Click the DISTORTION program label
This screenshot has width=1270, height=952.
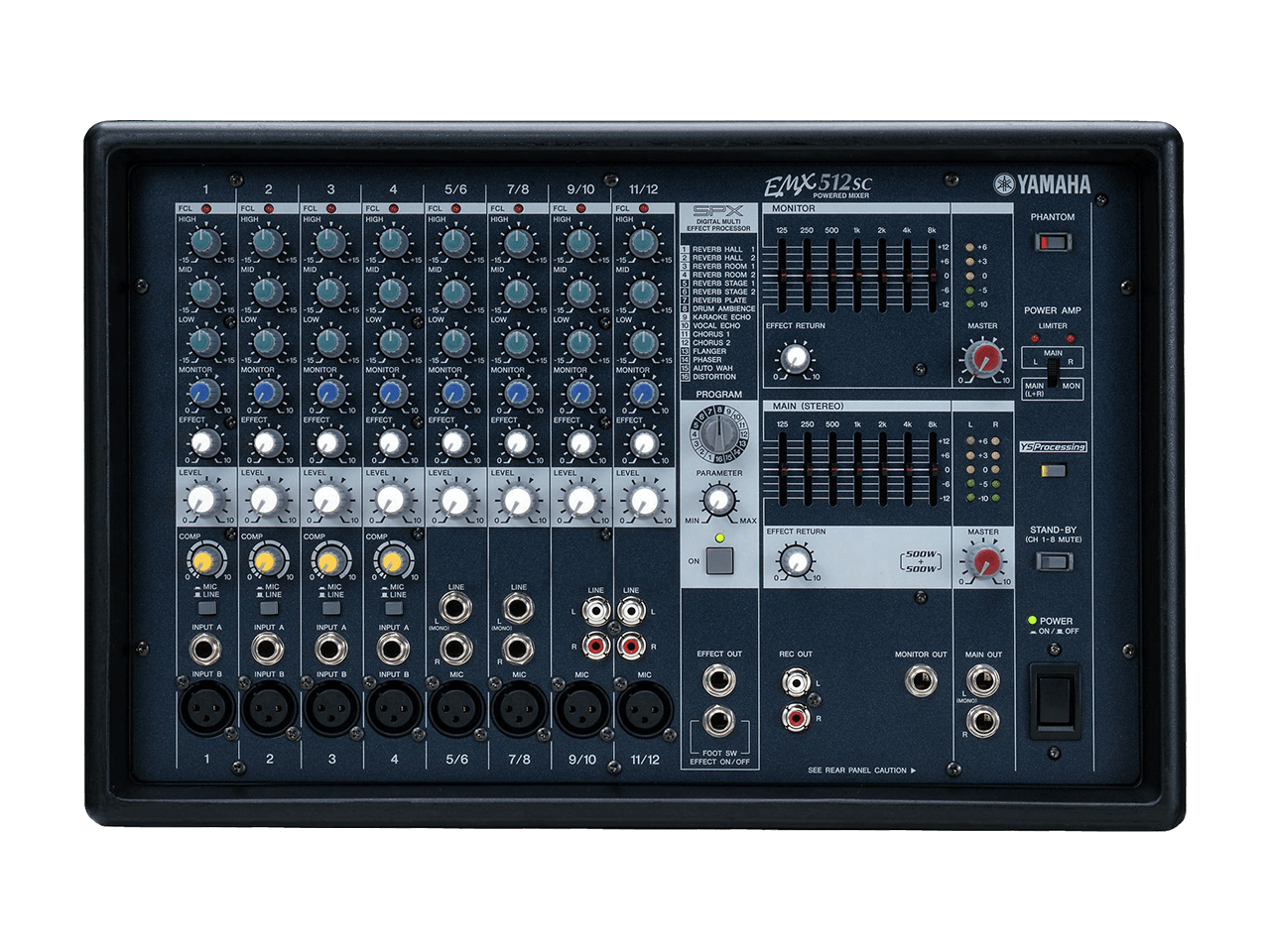714,377
